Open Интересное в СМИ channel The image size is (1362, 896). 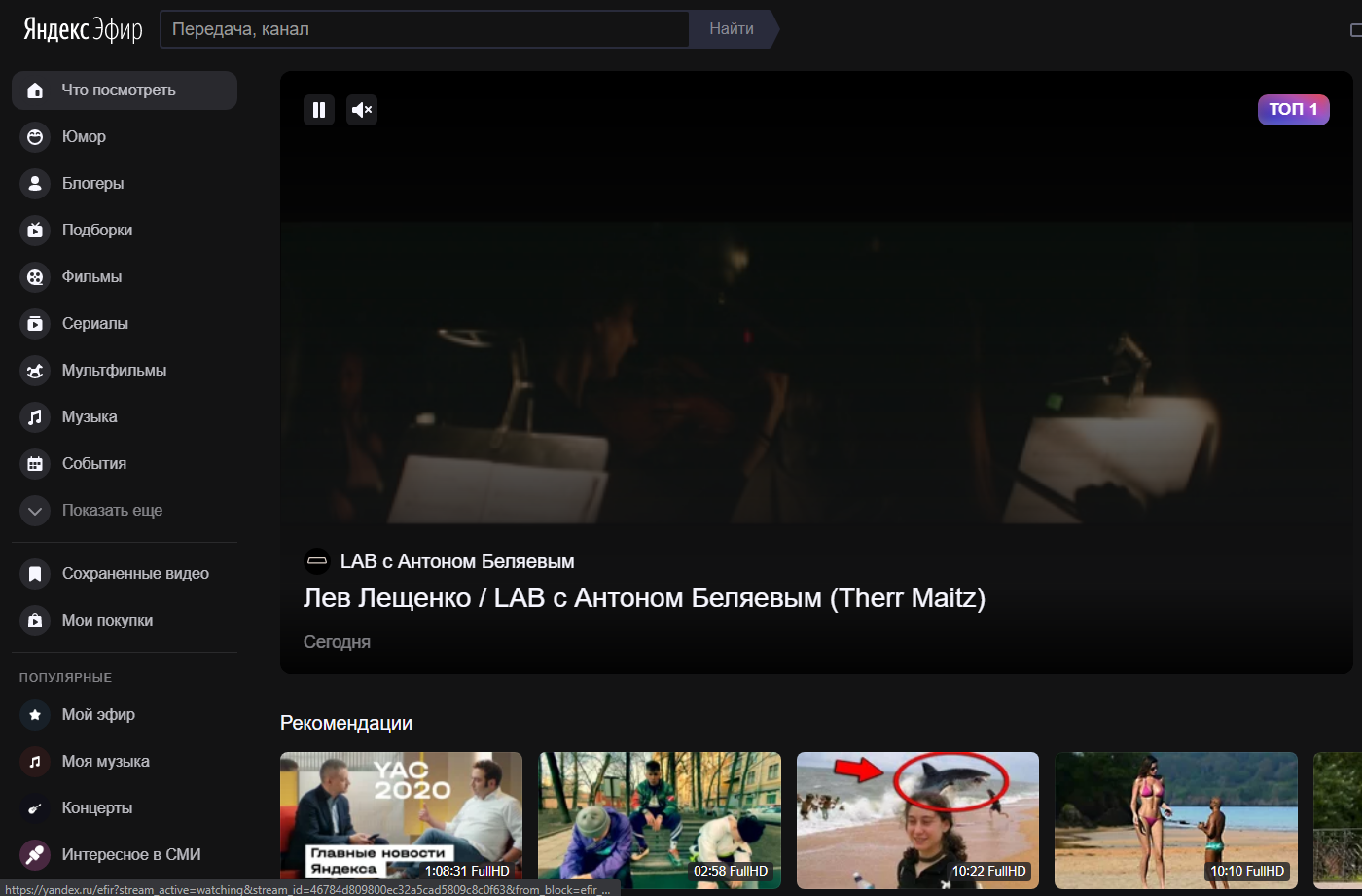(125, 855)
